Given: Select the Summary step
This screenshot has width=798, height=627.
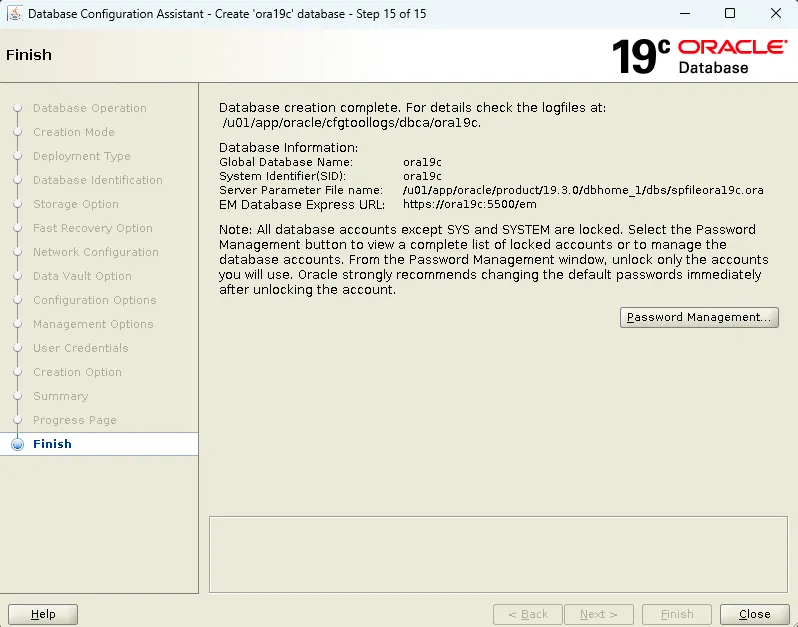Looking at the screenshot, I should (x=61, y=396).
